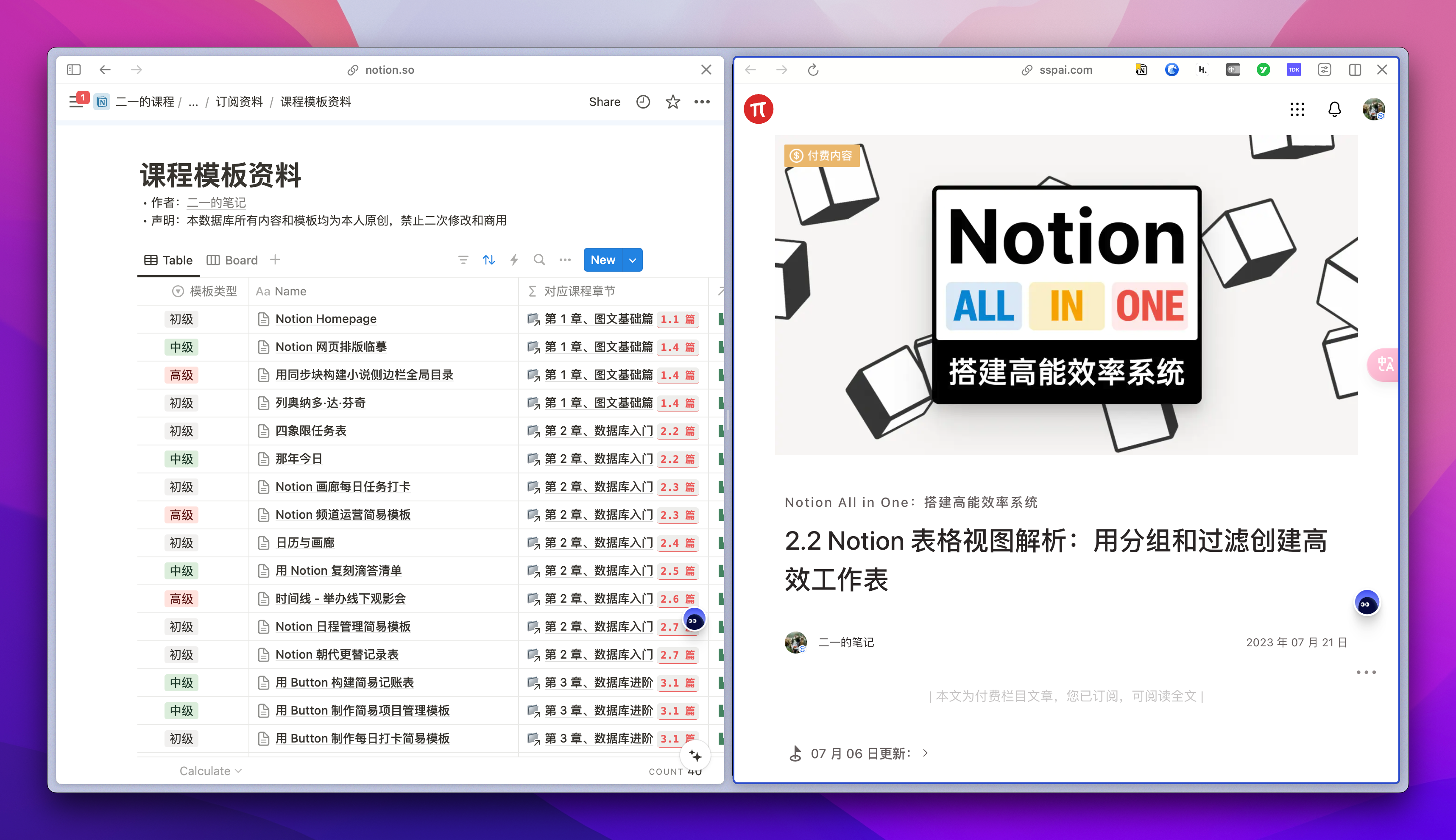
Task: Open the database filter icon
Action: [x=463, y=260]
